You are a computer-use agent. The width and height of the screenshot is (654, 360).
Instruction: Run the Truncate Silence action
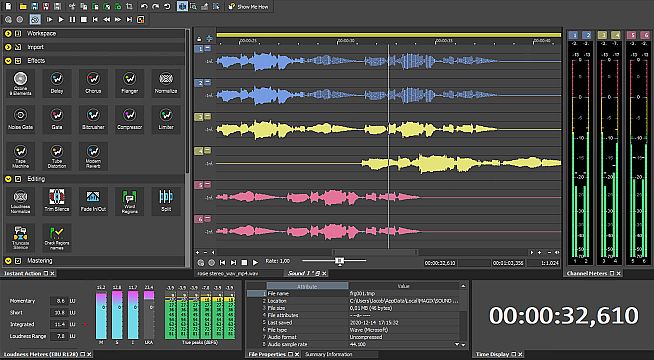point(20,237)
